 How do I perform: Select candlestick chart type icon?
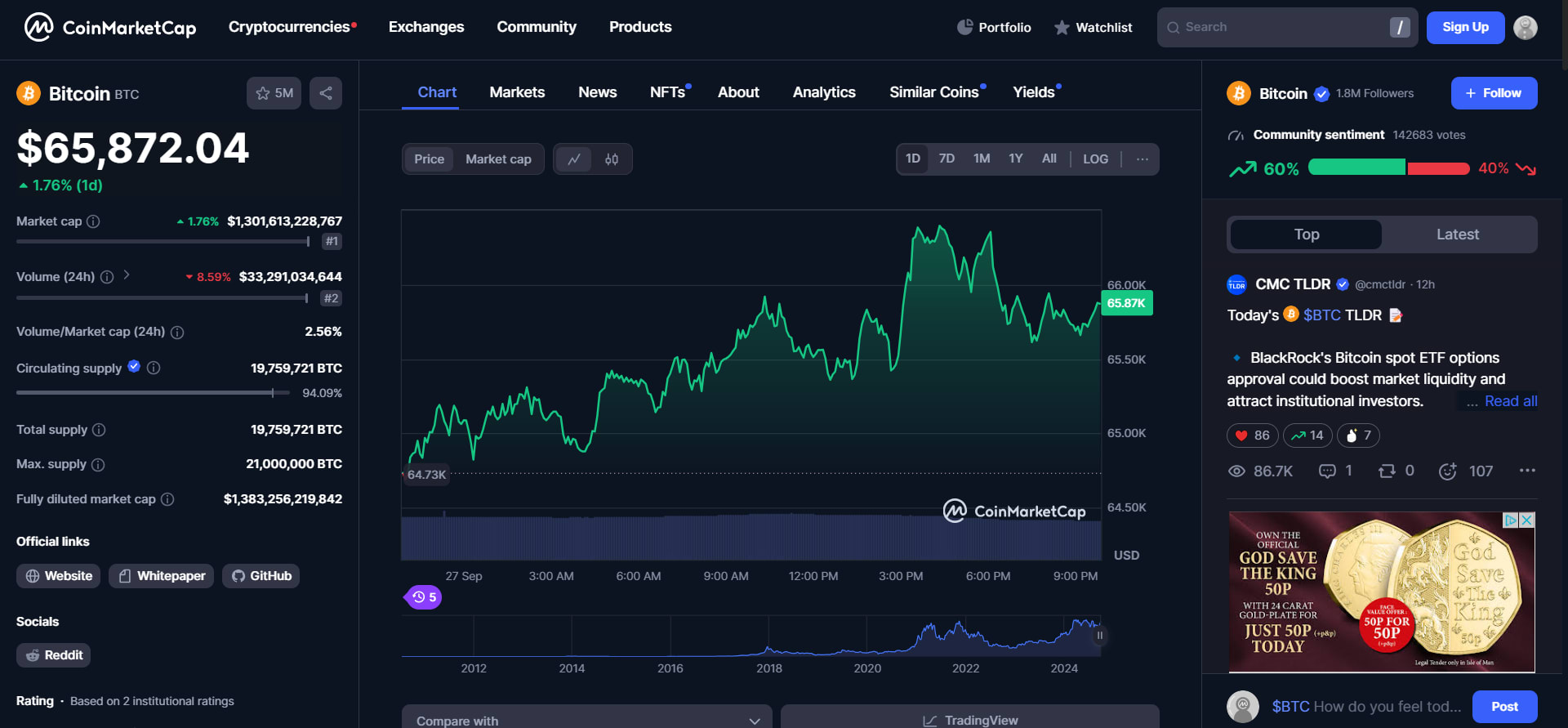tap(612, 159)
